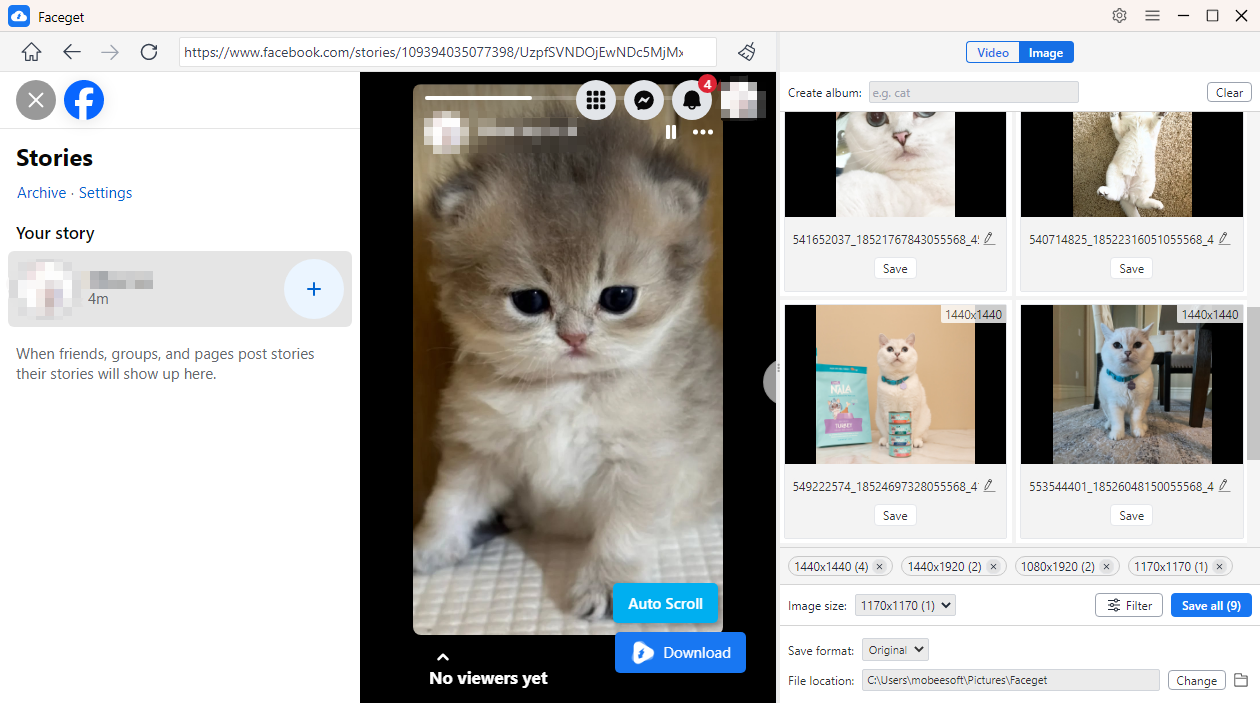Open the Facebook apps grid menu

596,100
